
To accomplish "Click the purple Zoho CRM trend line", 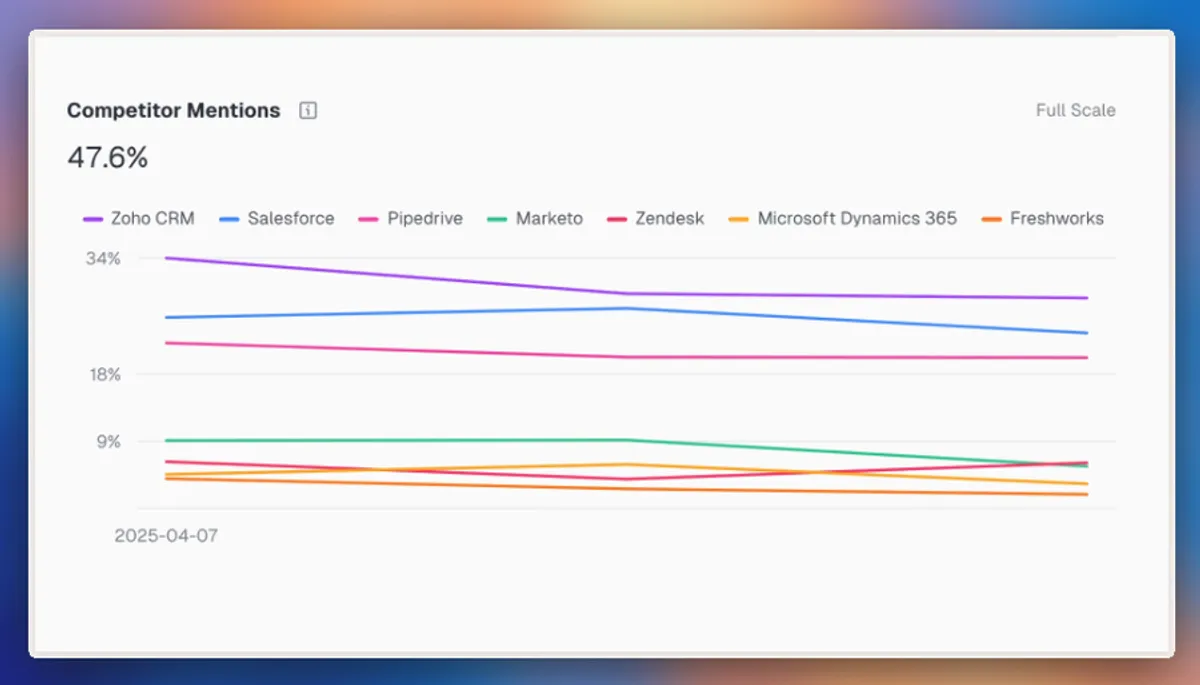I will (600, 289).
